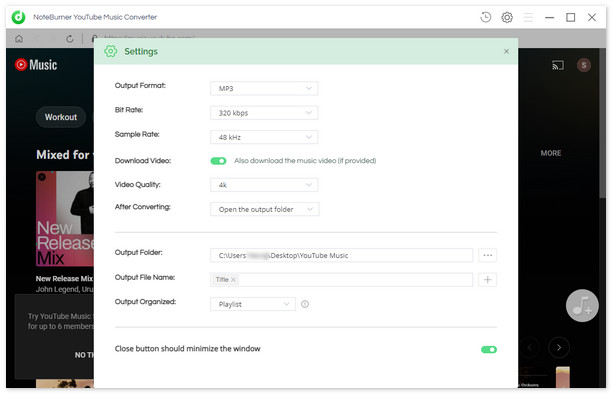
Task: Open Sample Rate 48 kHz dropdown
Action: (264, 137)
